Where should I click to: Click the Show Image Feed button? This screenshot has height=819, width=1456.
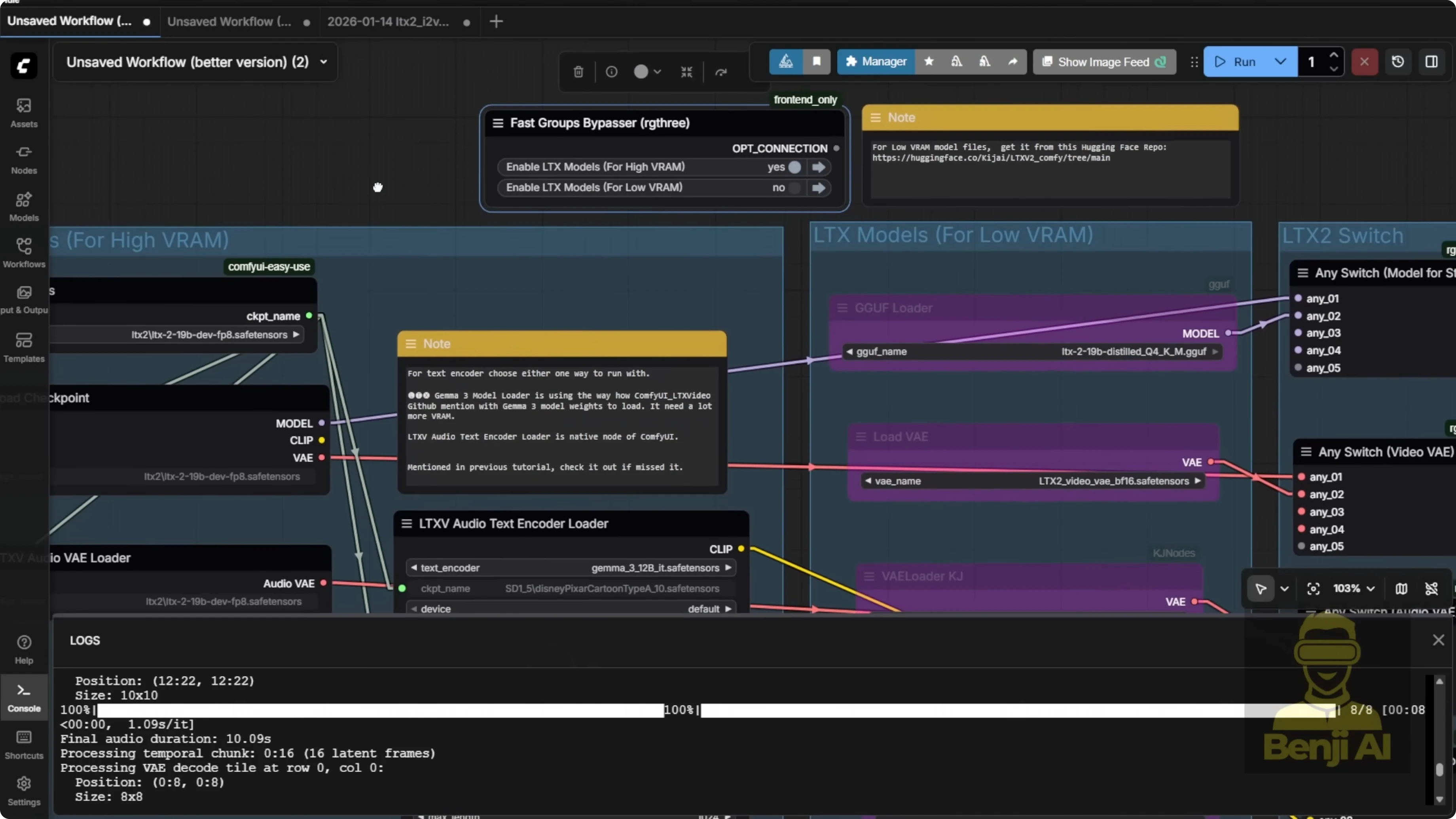click(1104, 62)
